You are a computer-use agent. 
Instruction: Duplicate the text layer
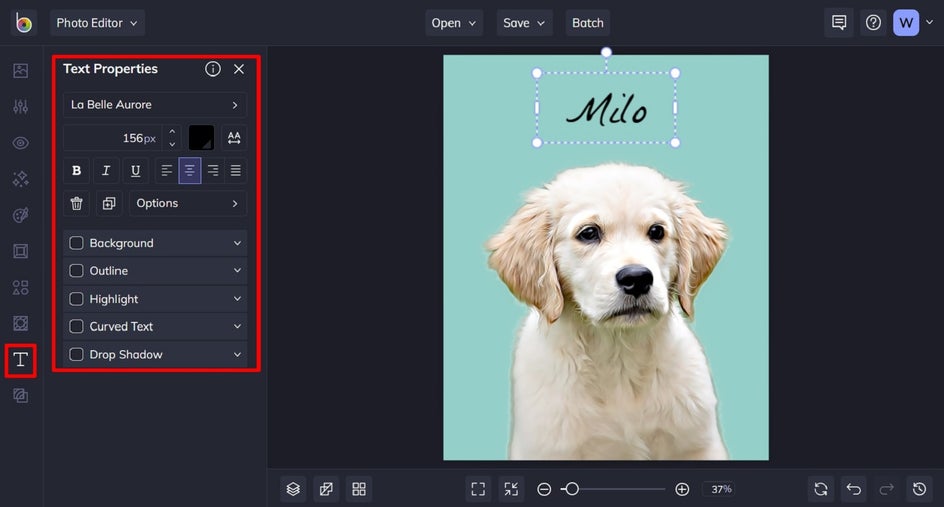(x=109, y=204)
